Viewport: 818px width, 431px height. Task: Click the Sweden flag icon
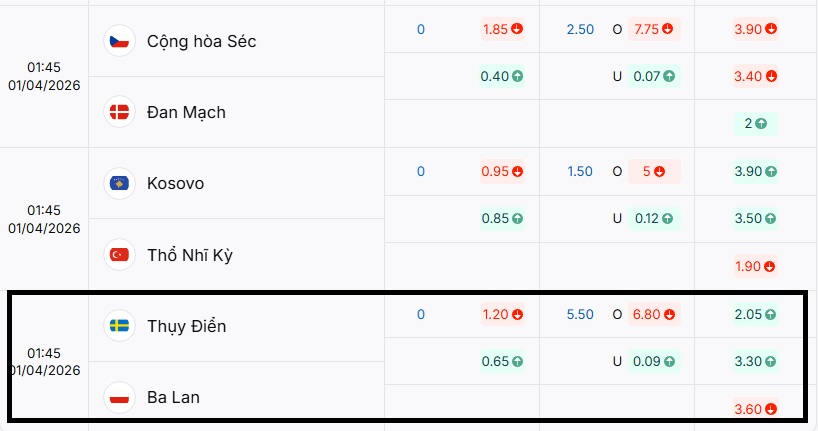pyautogui.click(x=119, y=326)
